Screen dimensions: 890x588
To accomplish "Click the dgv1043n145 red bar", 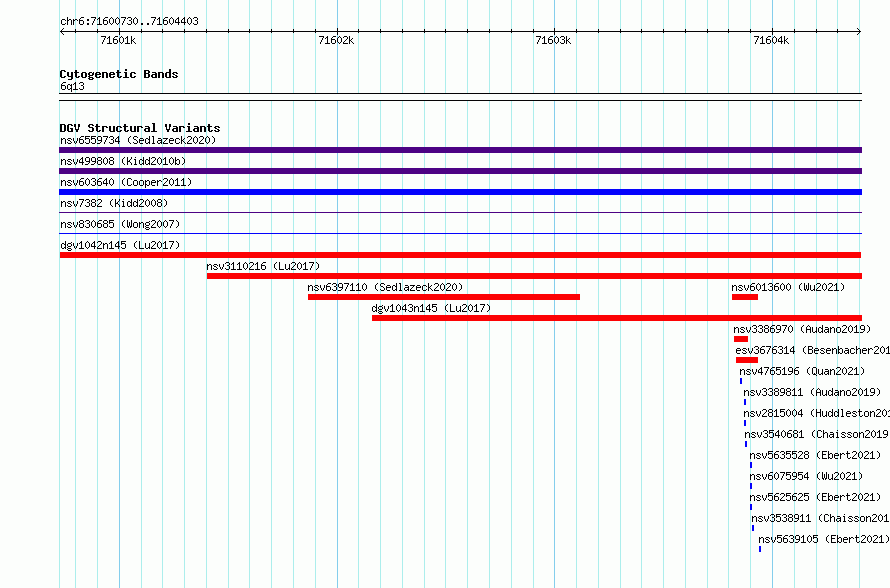I will (x=617, y=318).
